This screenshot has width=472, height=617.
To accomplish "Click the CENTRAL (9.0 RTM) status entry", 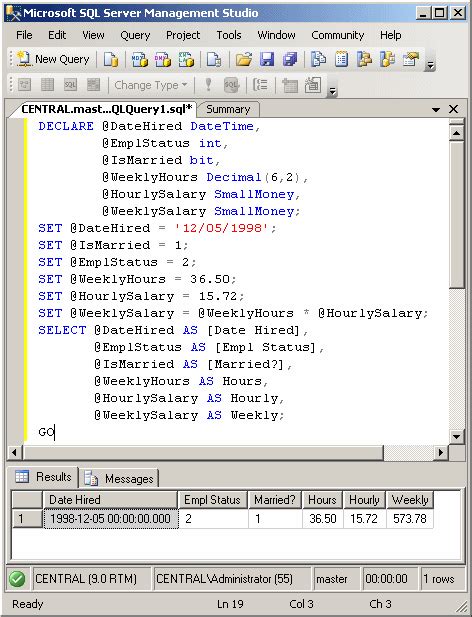I will coord(92,579).
